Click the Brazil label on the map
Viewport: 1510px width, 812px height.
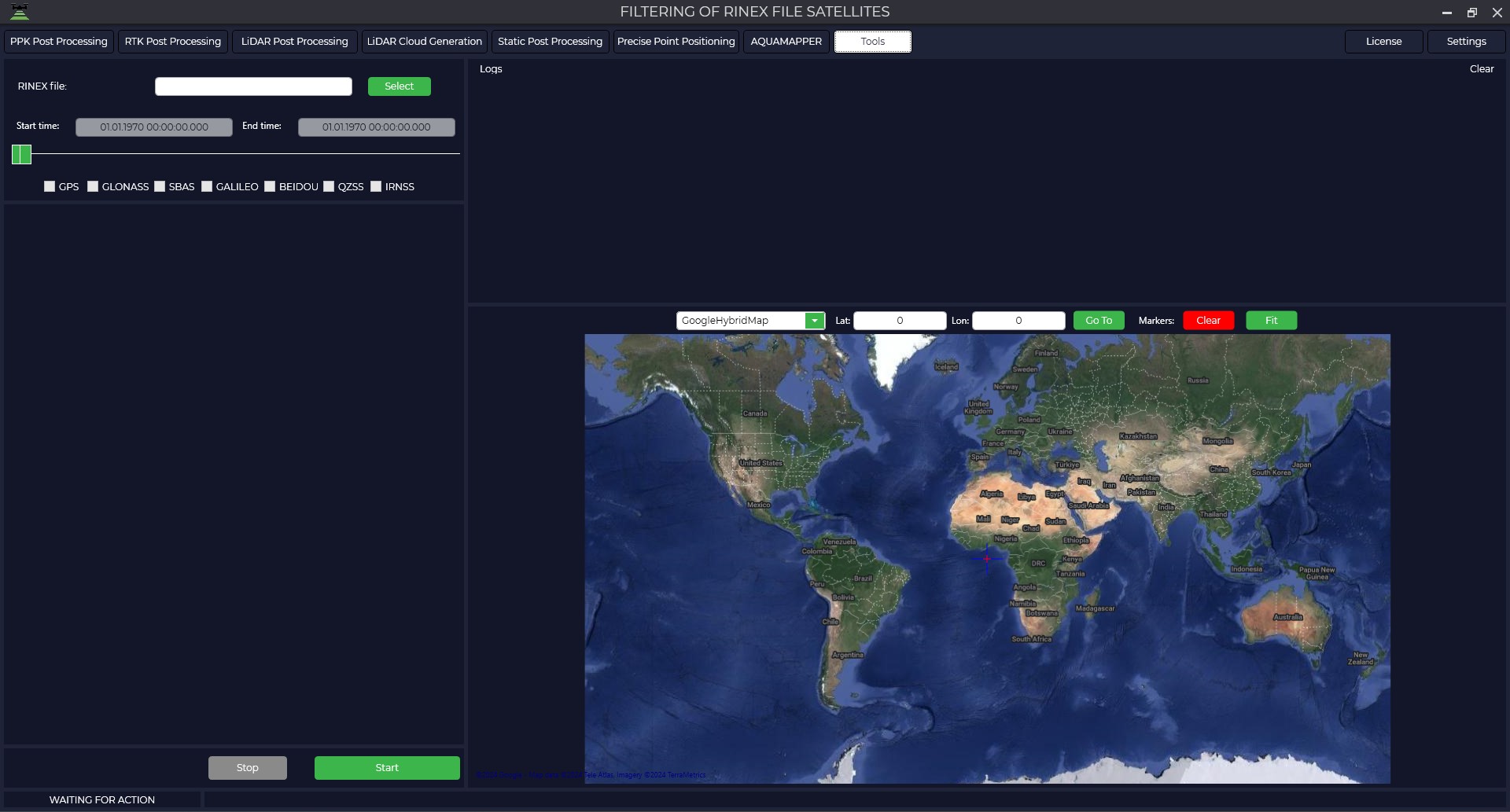tap(863, 579)
